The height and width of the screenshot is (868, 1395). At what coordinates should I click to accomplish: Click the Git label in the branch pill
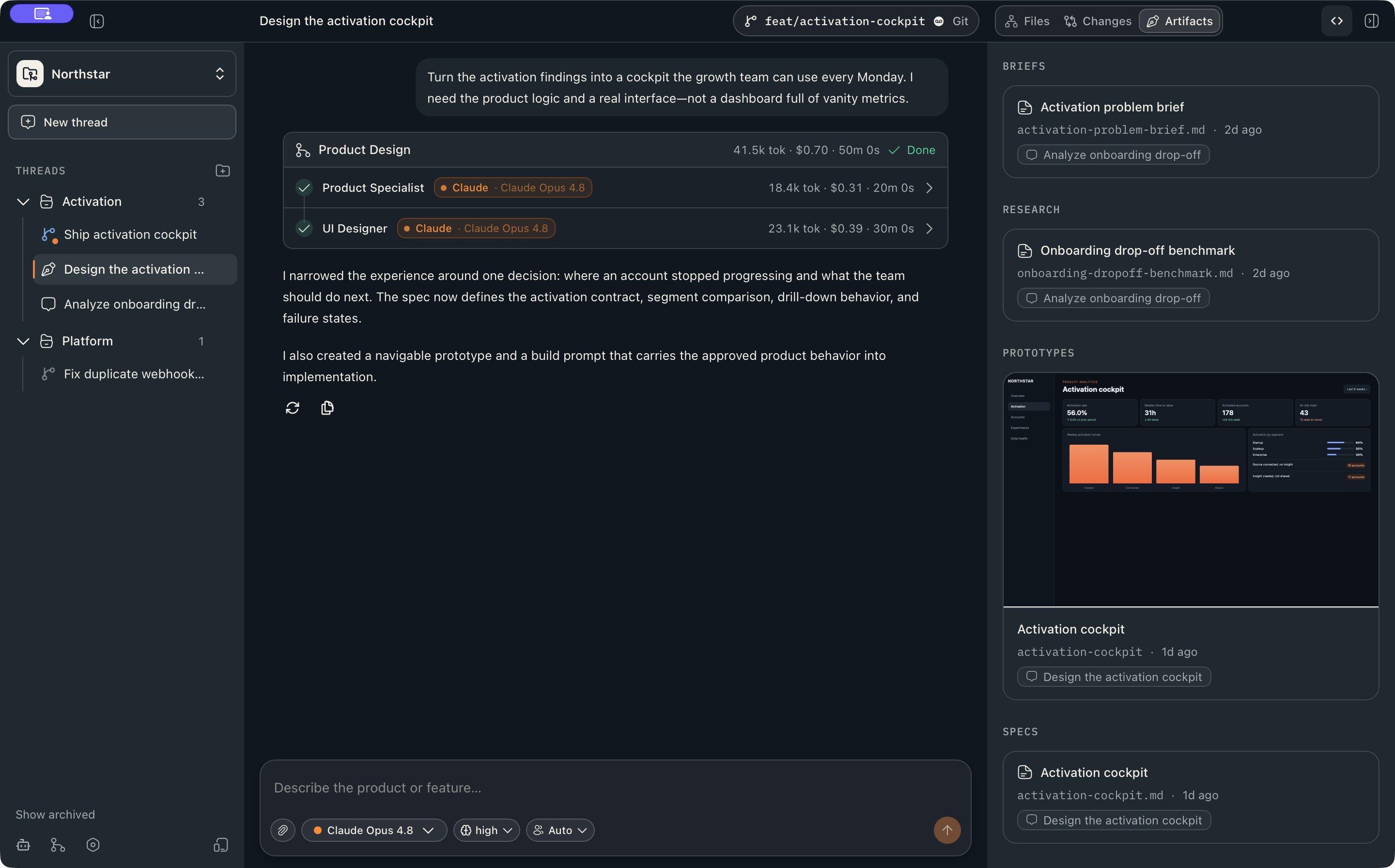coord(960,21)
